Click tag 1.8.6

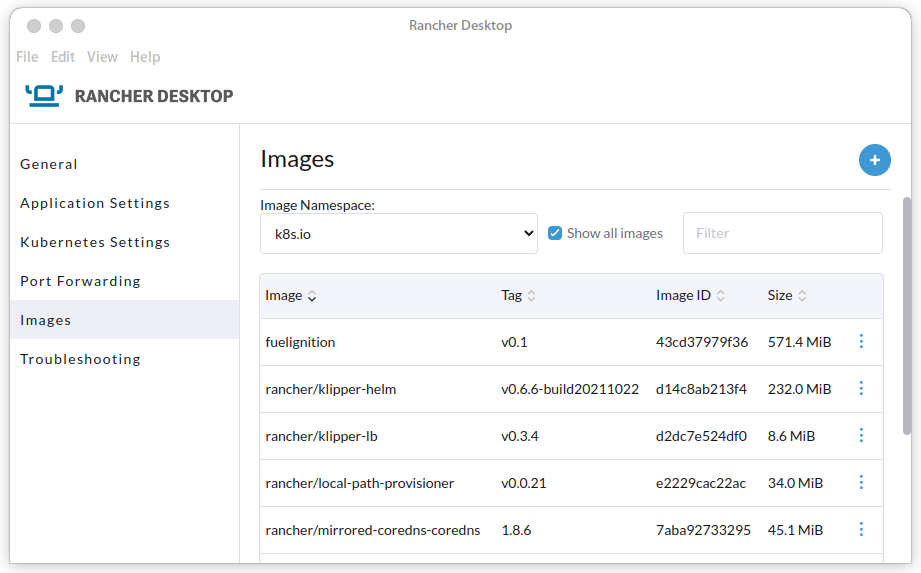tap(516, 530)
